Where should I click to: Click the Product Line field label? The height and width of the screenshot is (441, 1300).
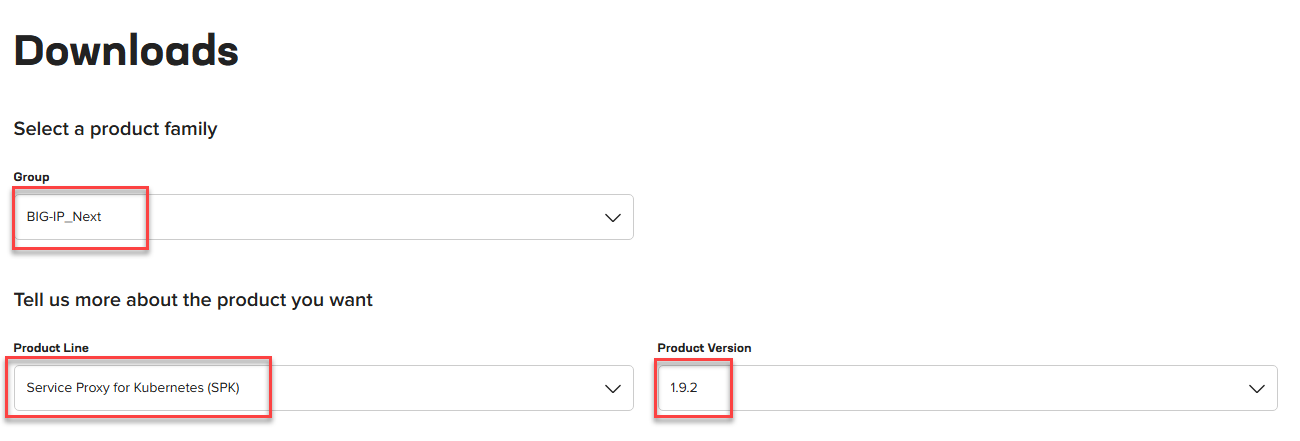[51, 348]
